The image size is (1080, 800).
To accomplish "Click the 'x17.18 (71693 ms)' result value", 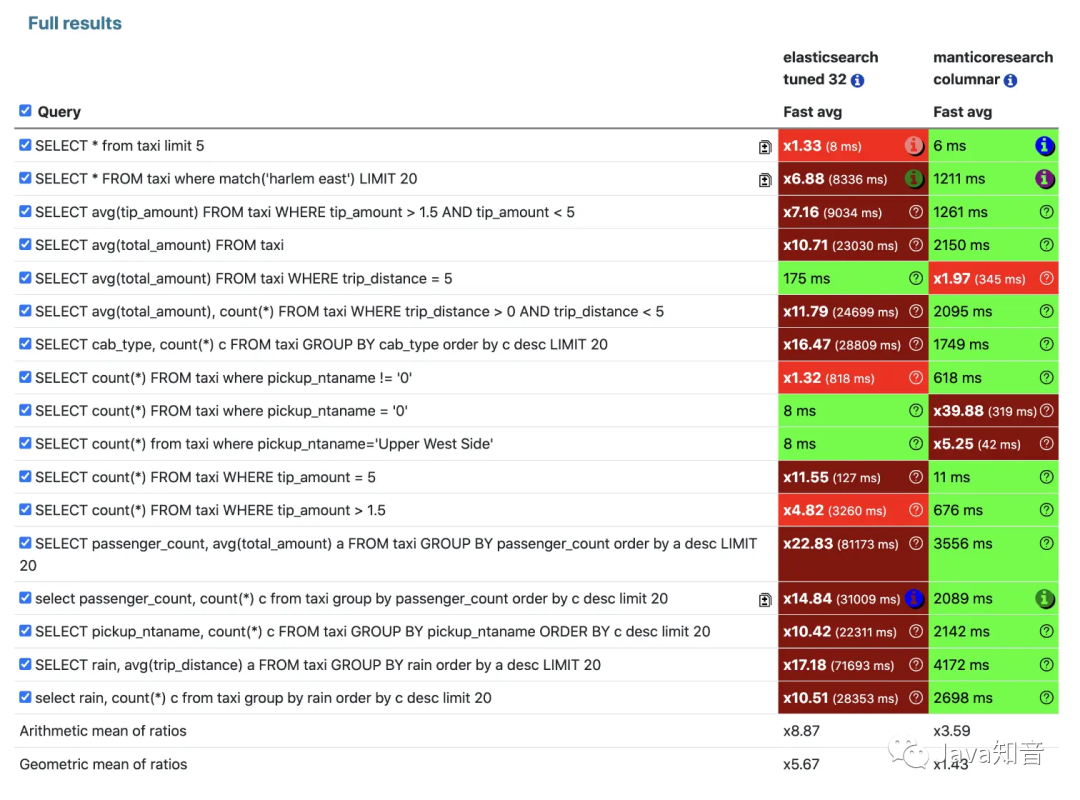I will coord(839,665).
